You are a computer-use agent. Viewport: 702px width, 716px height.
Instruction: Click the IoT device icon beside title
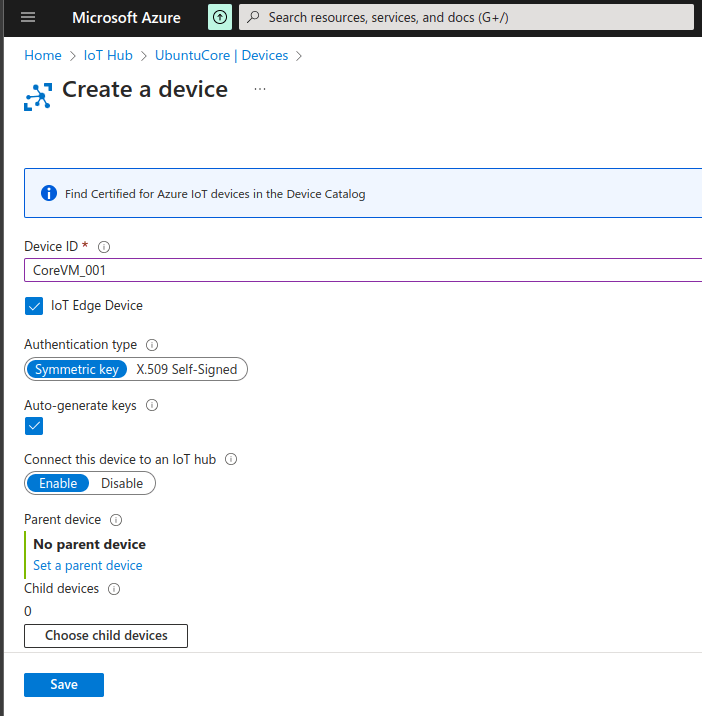pos(38,96)
